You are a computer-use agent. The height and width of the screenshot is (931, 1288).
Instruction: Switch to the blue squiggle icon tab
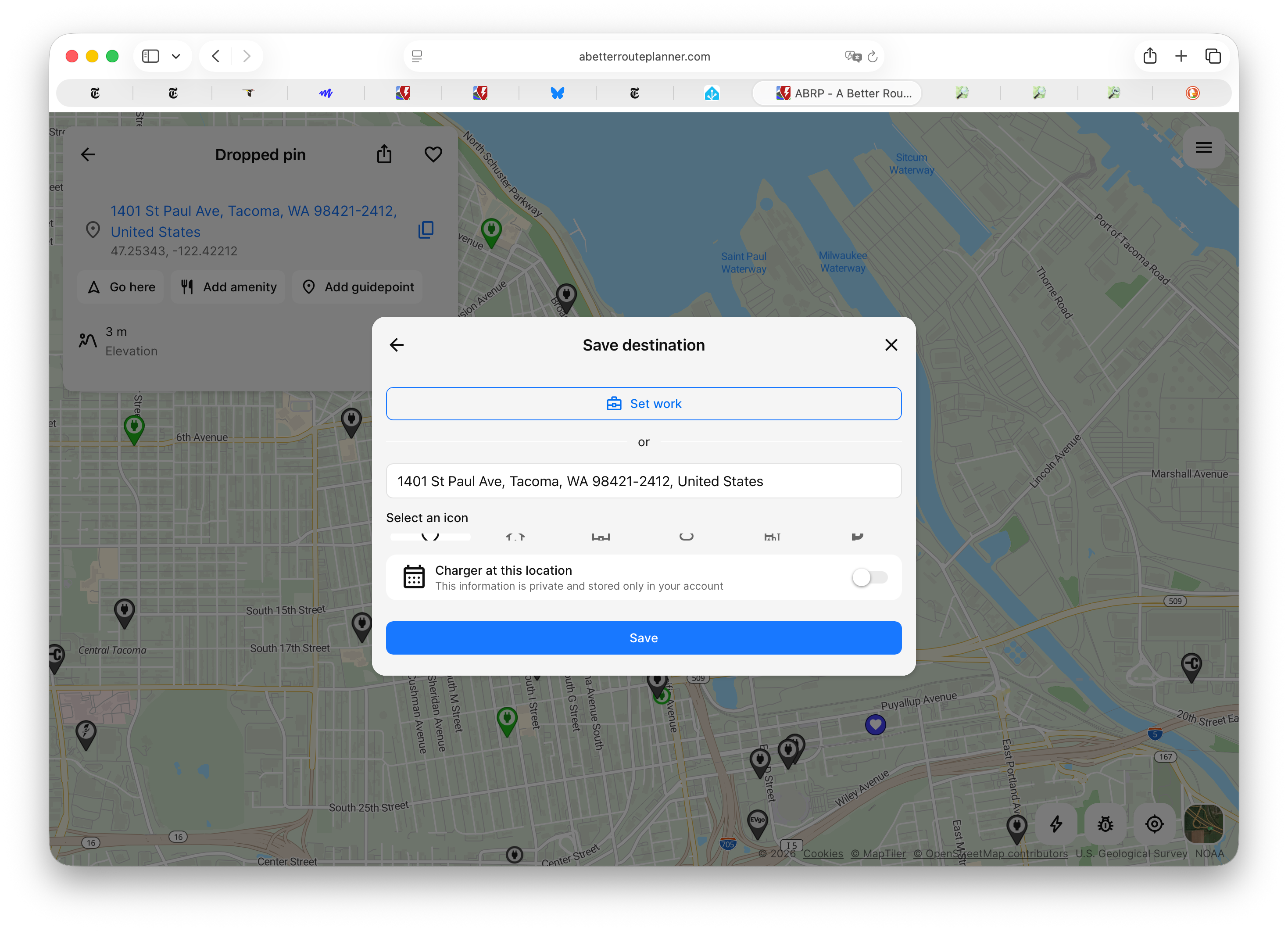tap(326, 93)
